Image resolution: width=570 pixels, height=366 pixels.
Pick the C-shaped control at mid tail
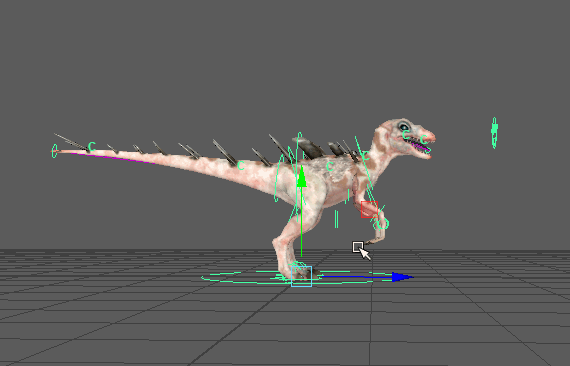(x=240, y=165)
